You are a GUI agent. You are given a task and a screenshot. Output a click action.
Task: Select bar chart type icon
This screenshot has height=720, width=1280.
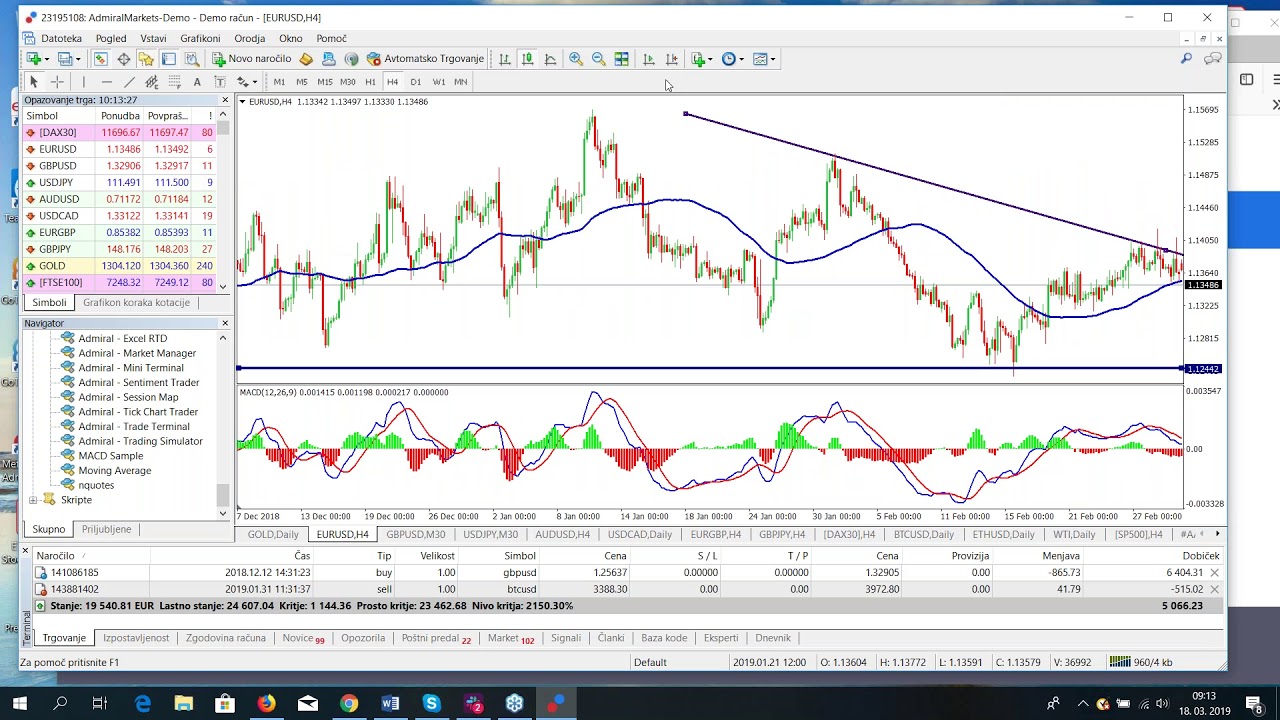(x=505, y=59)
